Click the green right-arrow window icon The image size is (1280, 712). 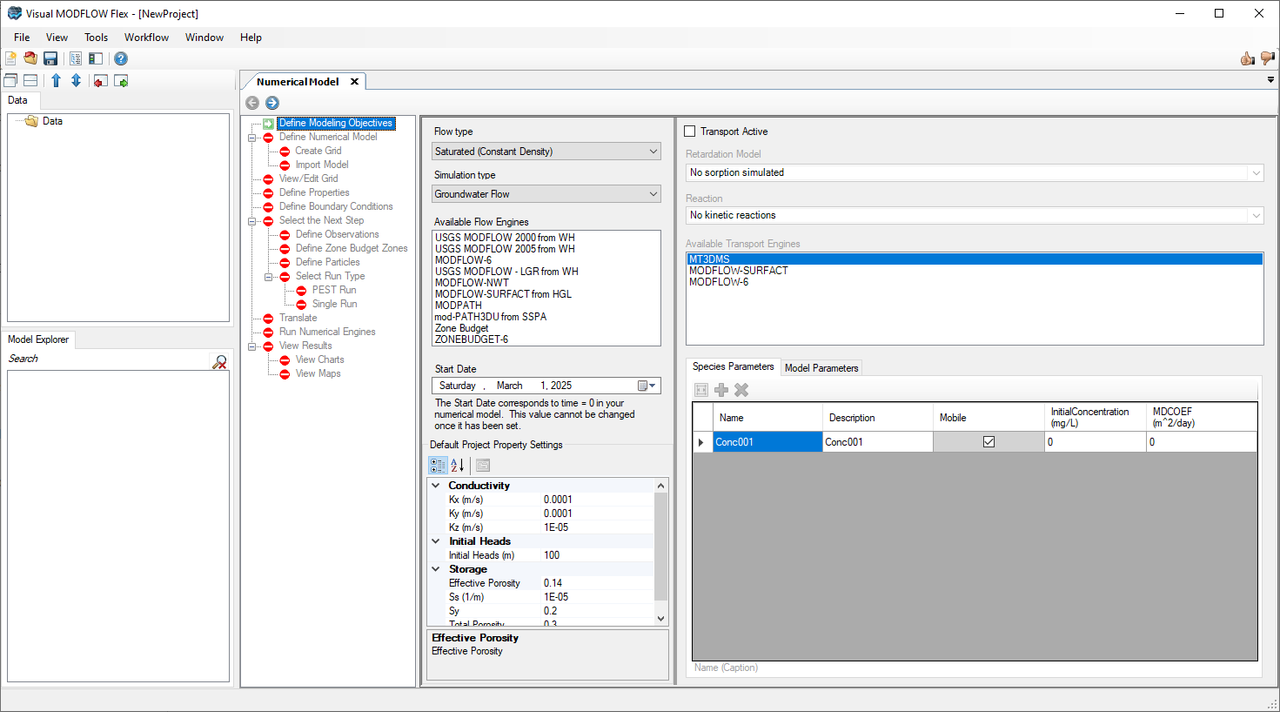pos(121,81)
